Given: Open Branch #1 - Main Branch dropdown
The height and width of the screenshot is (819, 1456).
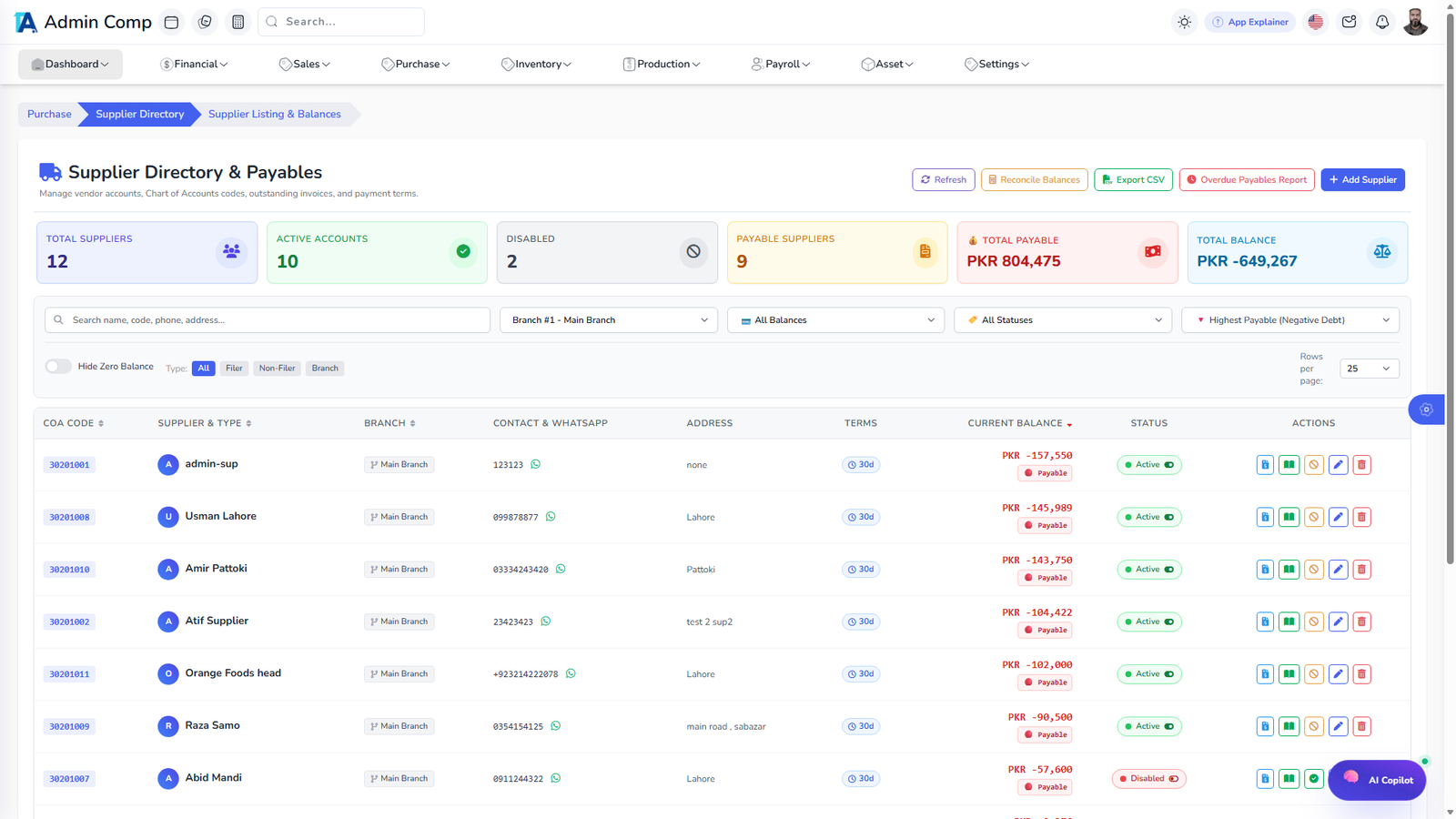Looking at the screenshot, I should click(609, 320).
